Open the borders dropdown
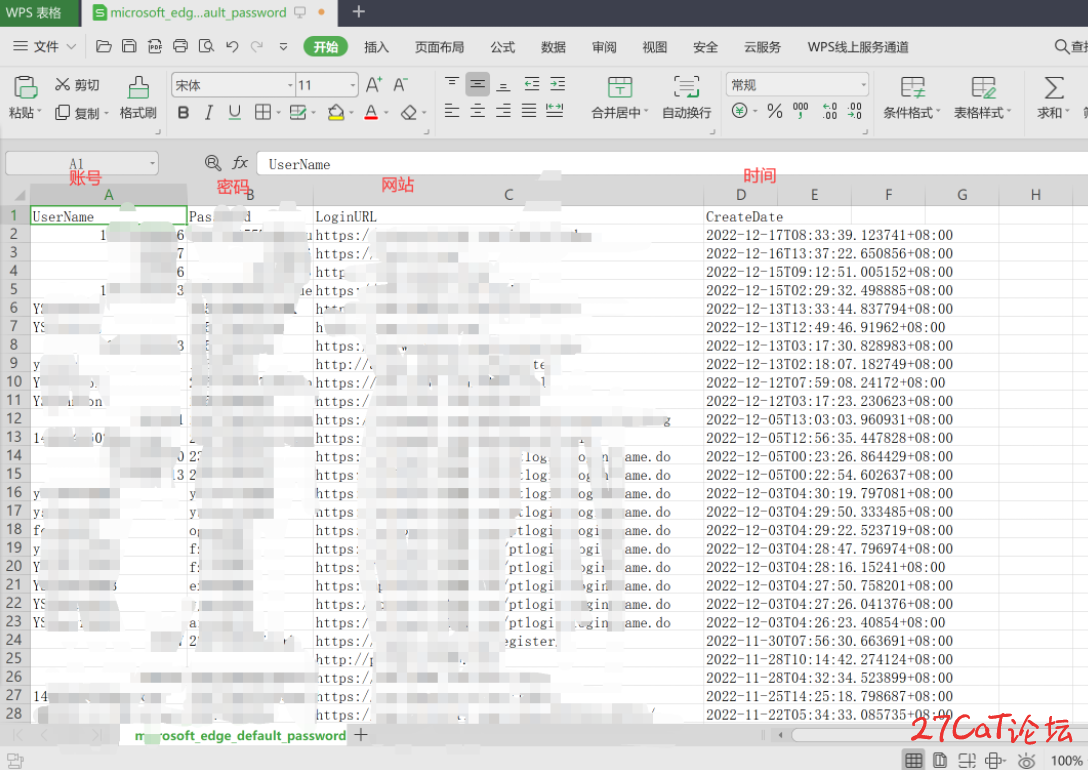1088x770 pixels. click(x=278, y=112)
